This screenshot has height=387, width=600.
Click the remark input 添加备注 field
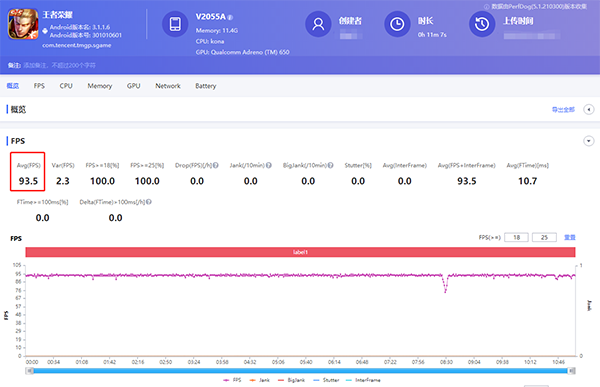tap(60, 65)
